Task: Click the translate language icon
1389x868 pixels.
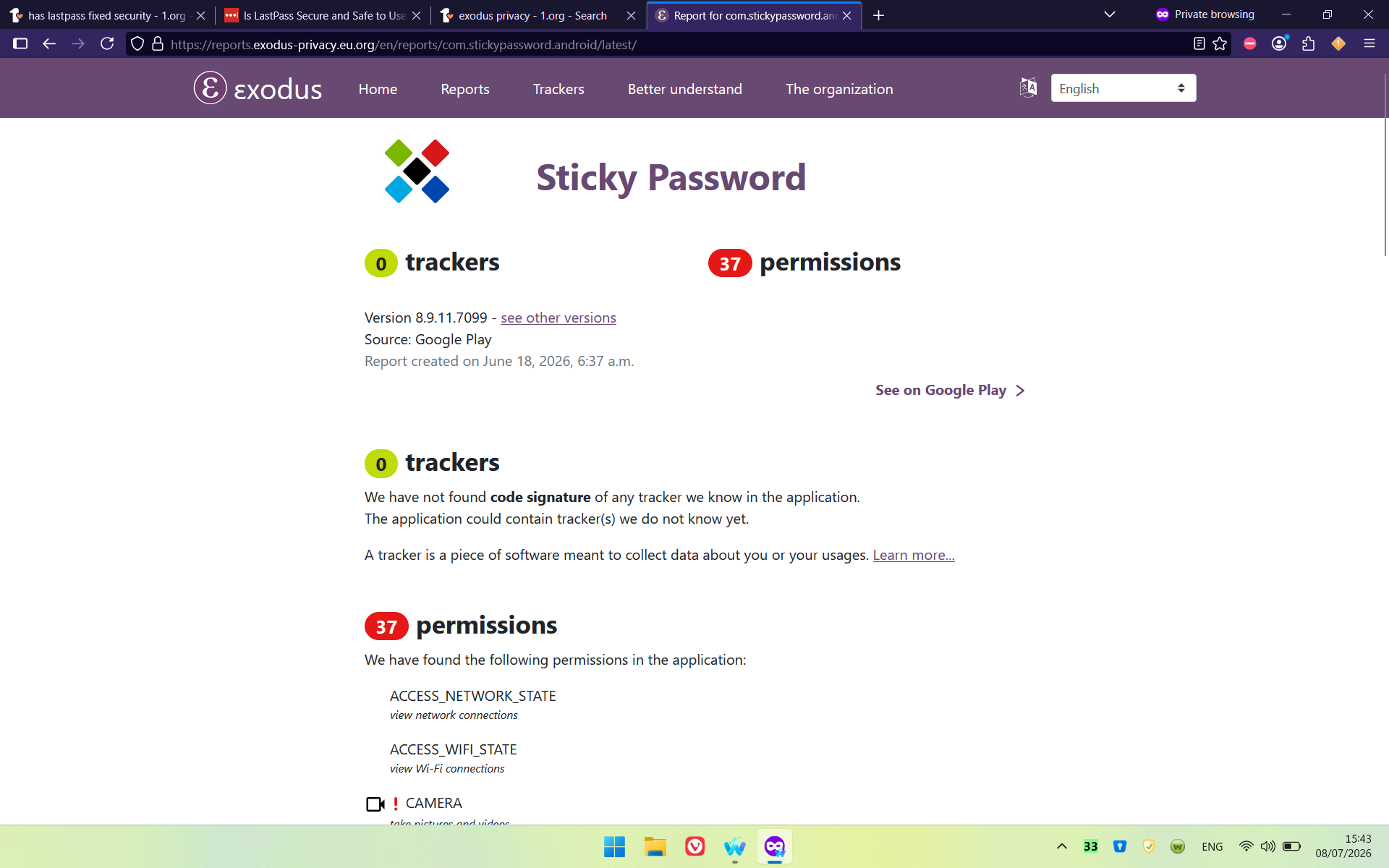Action: [1028, 88]
